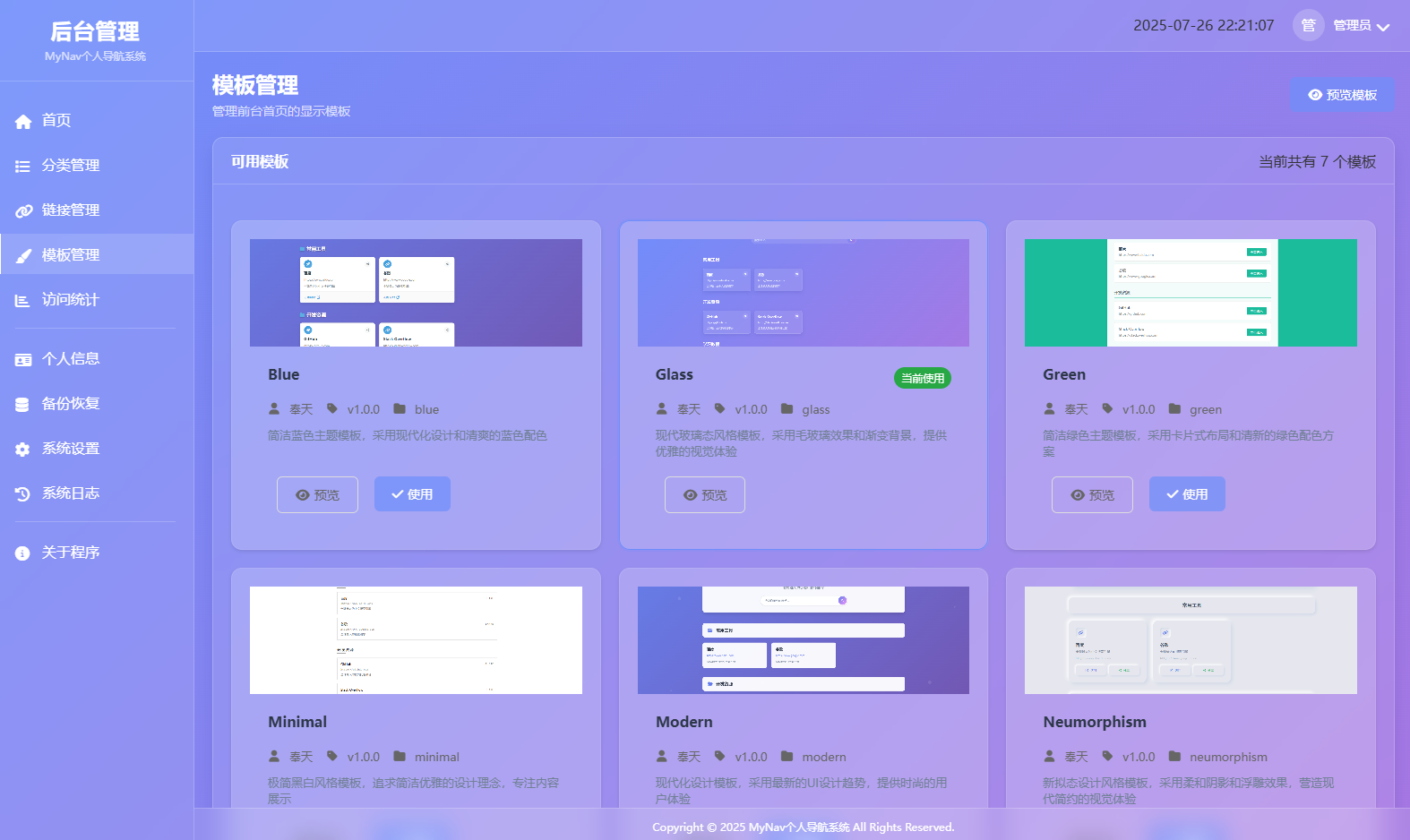Click the Modern template thumbnail image

click(x=804, y=640)
